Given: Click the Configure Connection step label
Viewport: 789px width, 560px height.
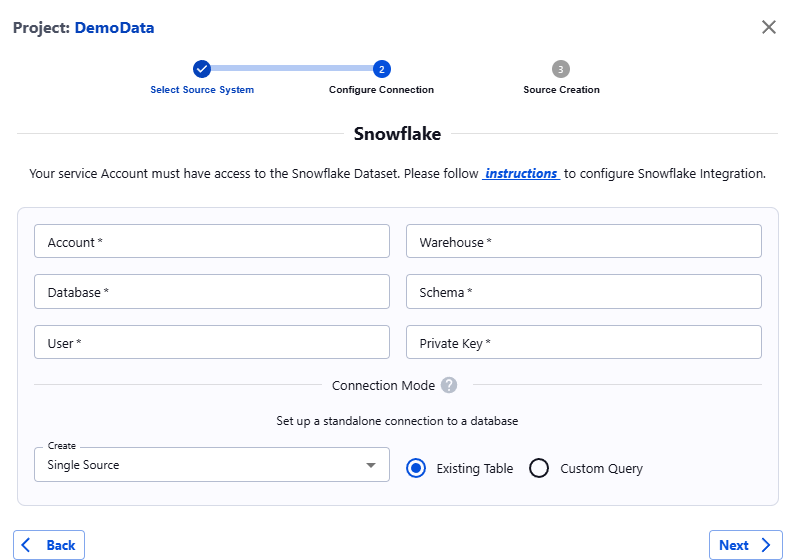Looking at the screenshot, I should click(x=381, y=90).
